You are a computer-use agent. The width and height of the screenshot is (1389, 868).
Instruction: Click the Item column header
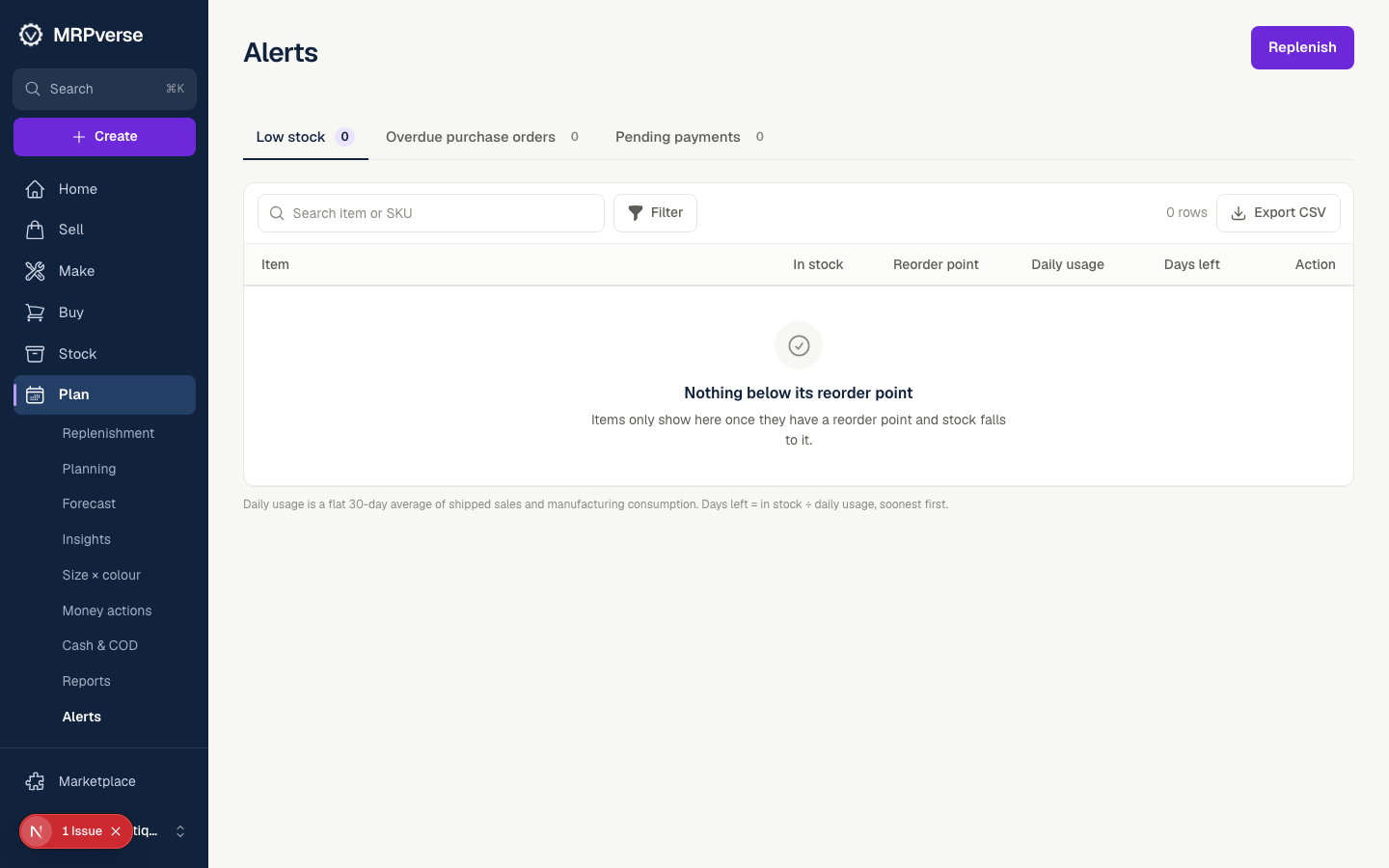[275, 264]
